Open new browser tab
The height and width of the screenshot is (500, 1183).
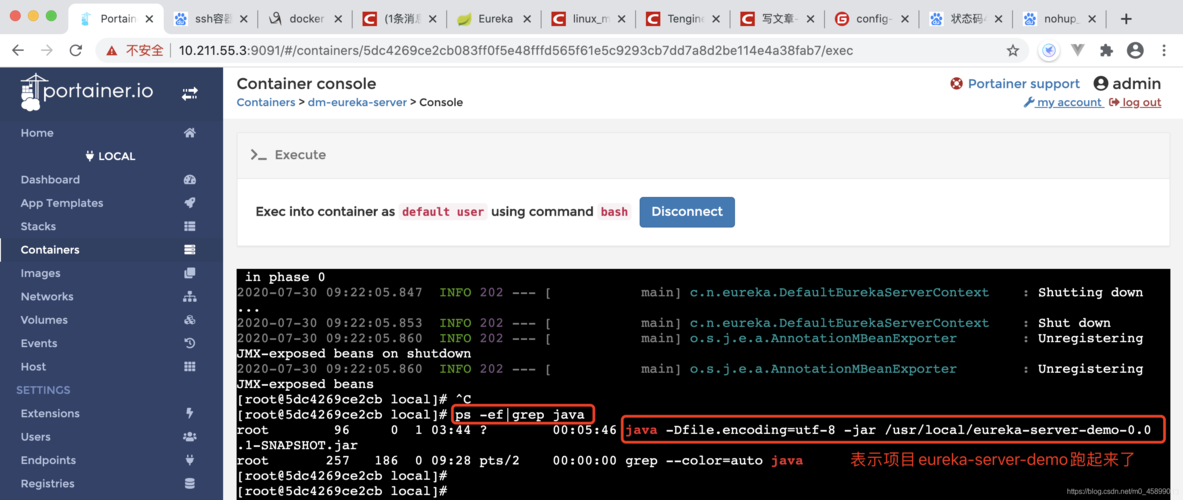(x=1126, y=19)
